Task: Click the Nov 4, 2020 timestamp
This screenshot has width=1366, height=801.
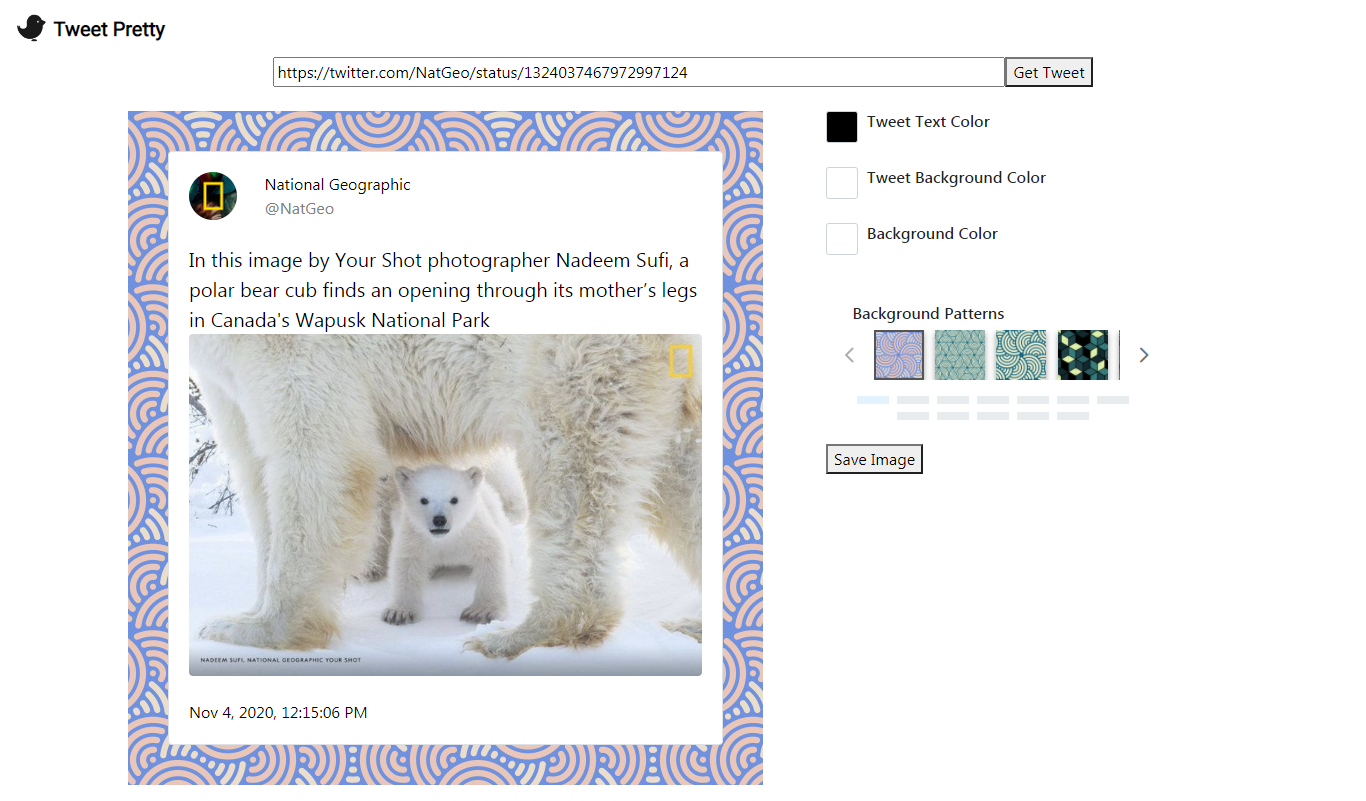Action: (x=278, y=713)
